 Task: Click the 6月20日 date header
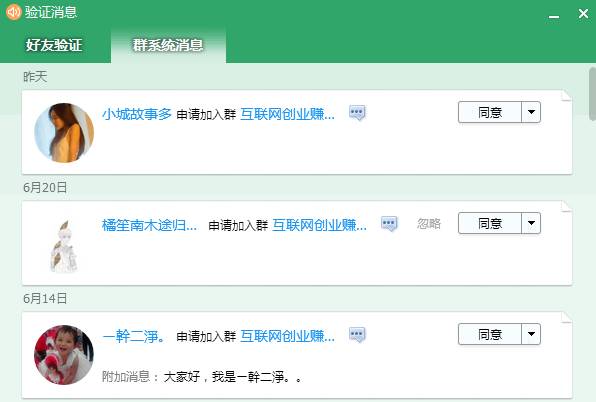(x=45, y=187)
